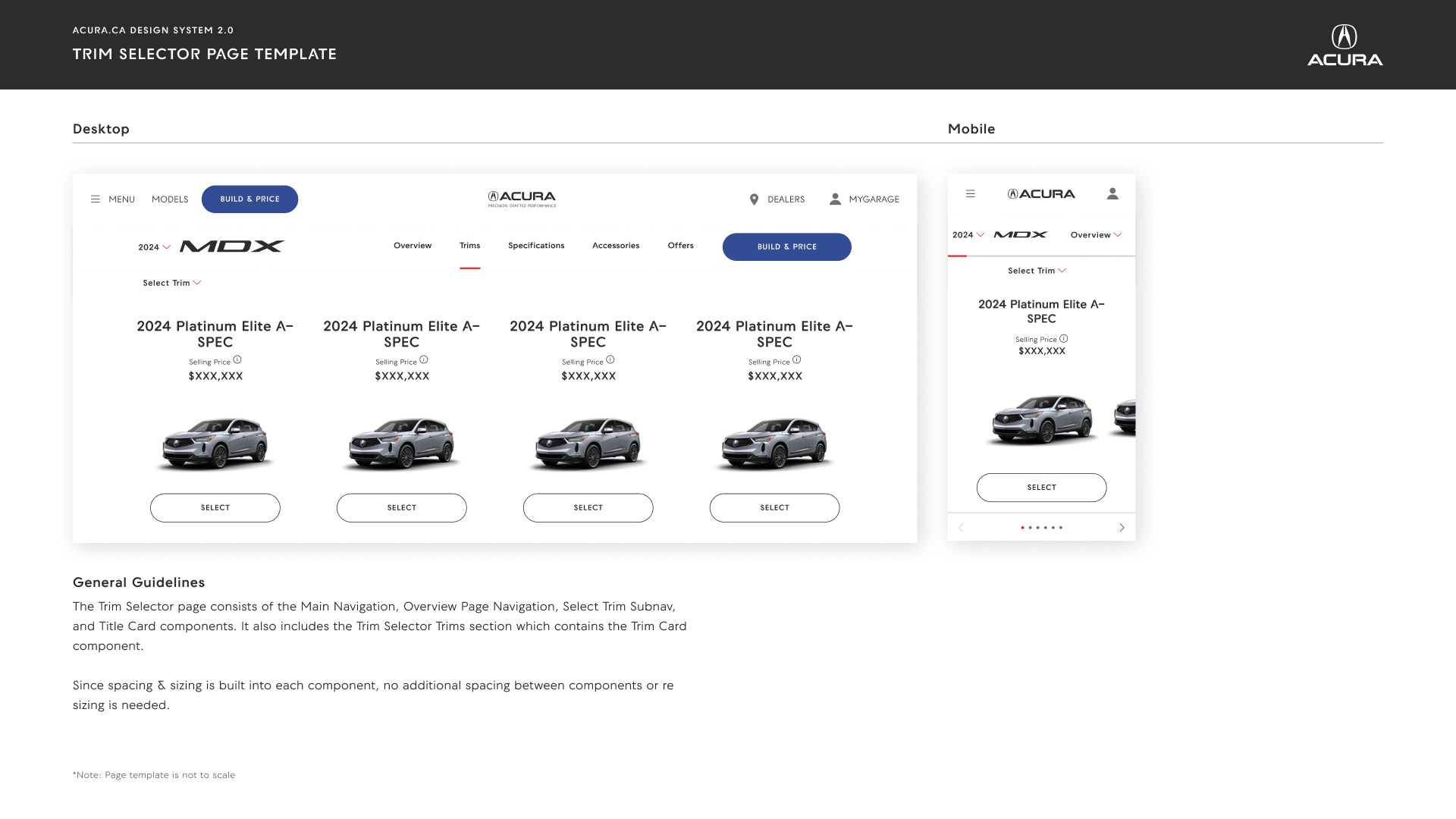Click the Acura logo in the dark header

click(1345, 45)
